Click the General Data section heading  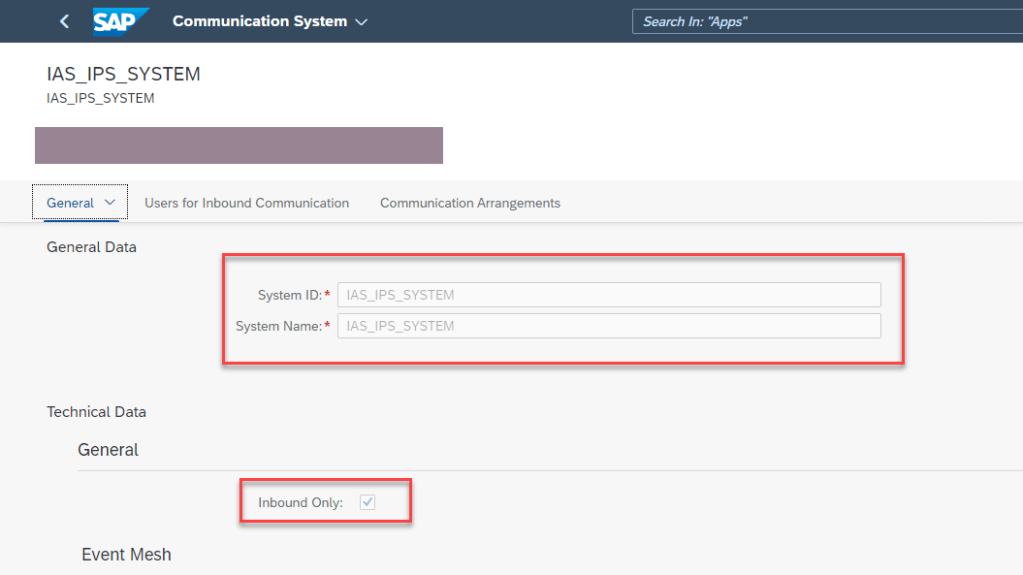(x=91, y=247)
